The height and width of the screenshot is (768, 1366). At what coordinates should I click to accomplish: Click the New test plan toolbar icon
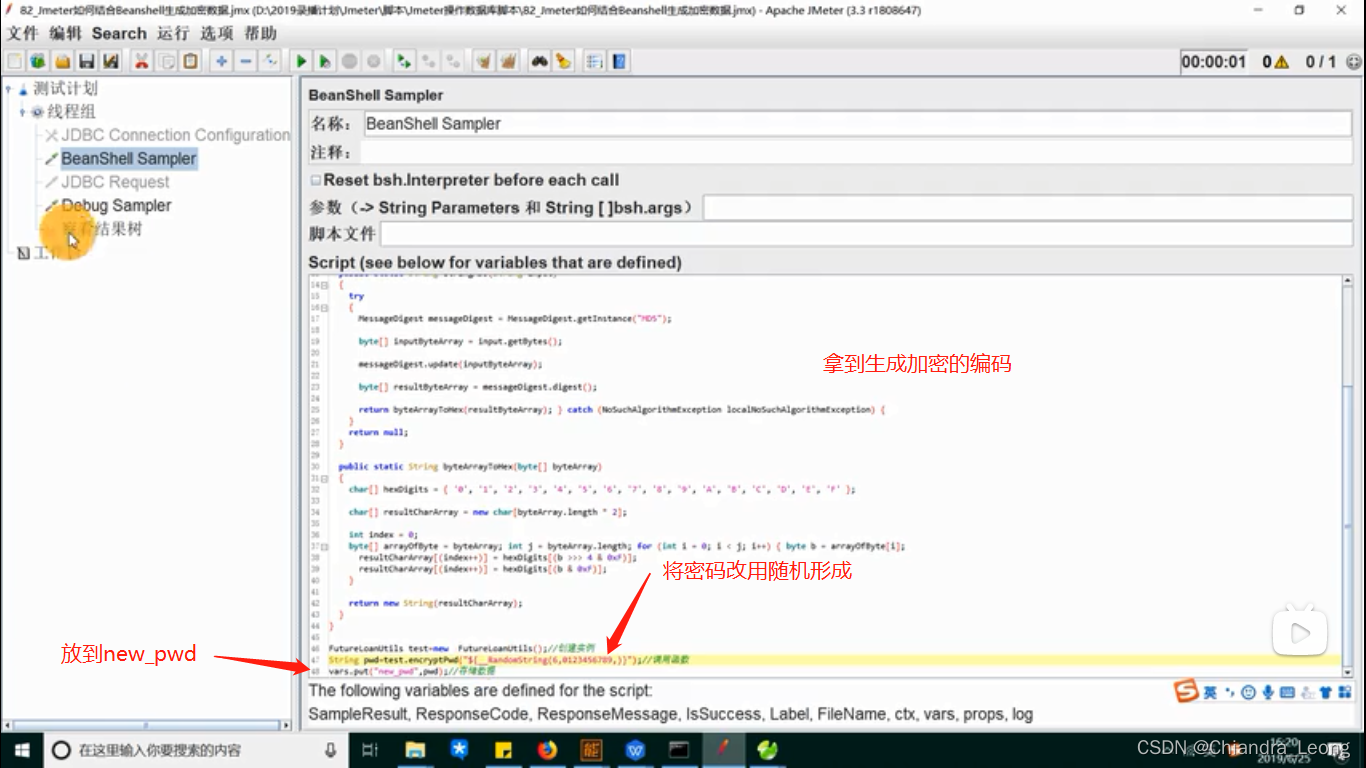click(15, 61)
